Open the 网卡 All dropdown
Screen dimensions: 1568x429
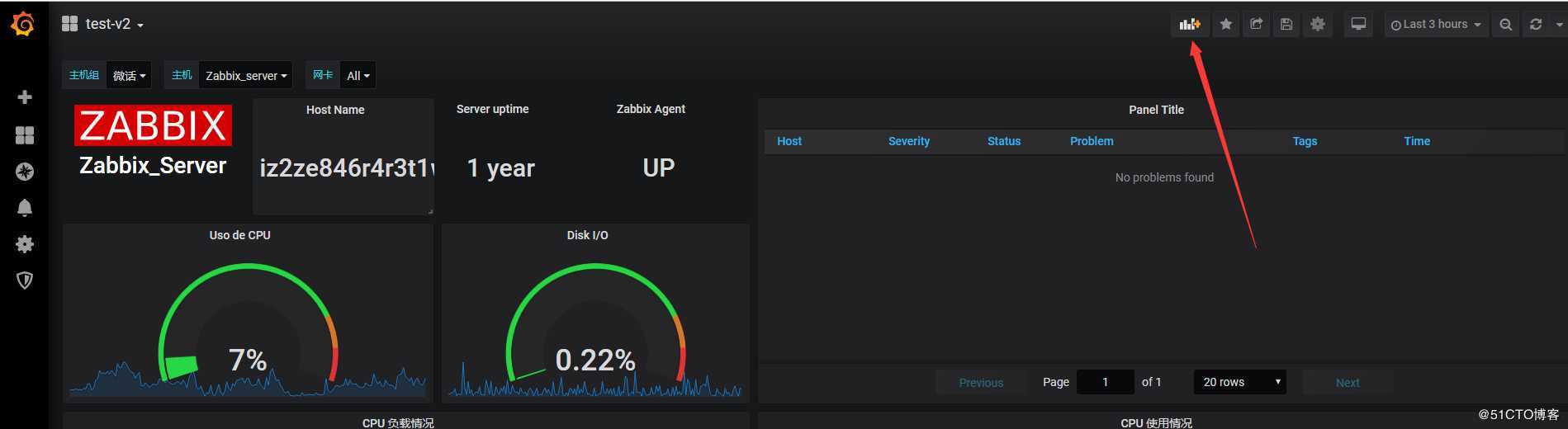358,75
